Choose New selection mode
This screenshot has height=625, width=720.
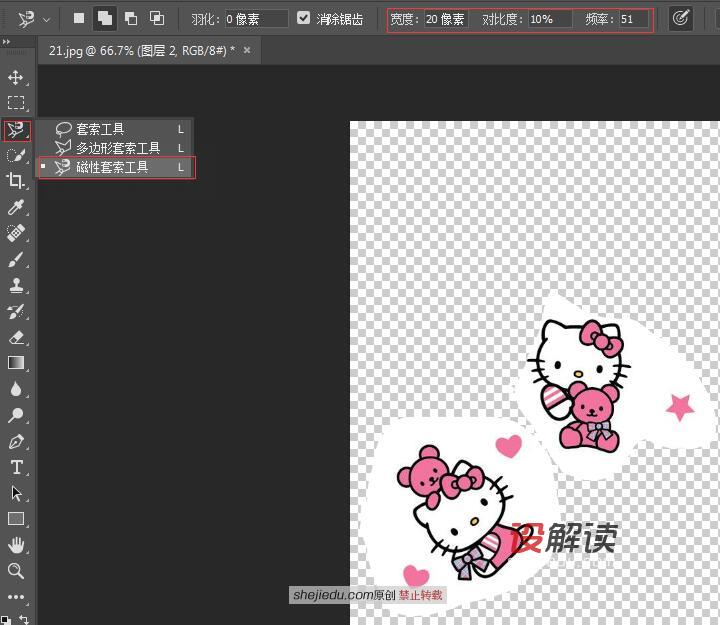[x=79, y=18]
